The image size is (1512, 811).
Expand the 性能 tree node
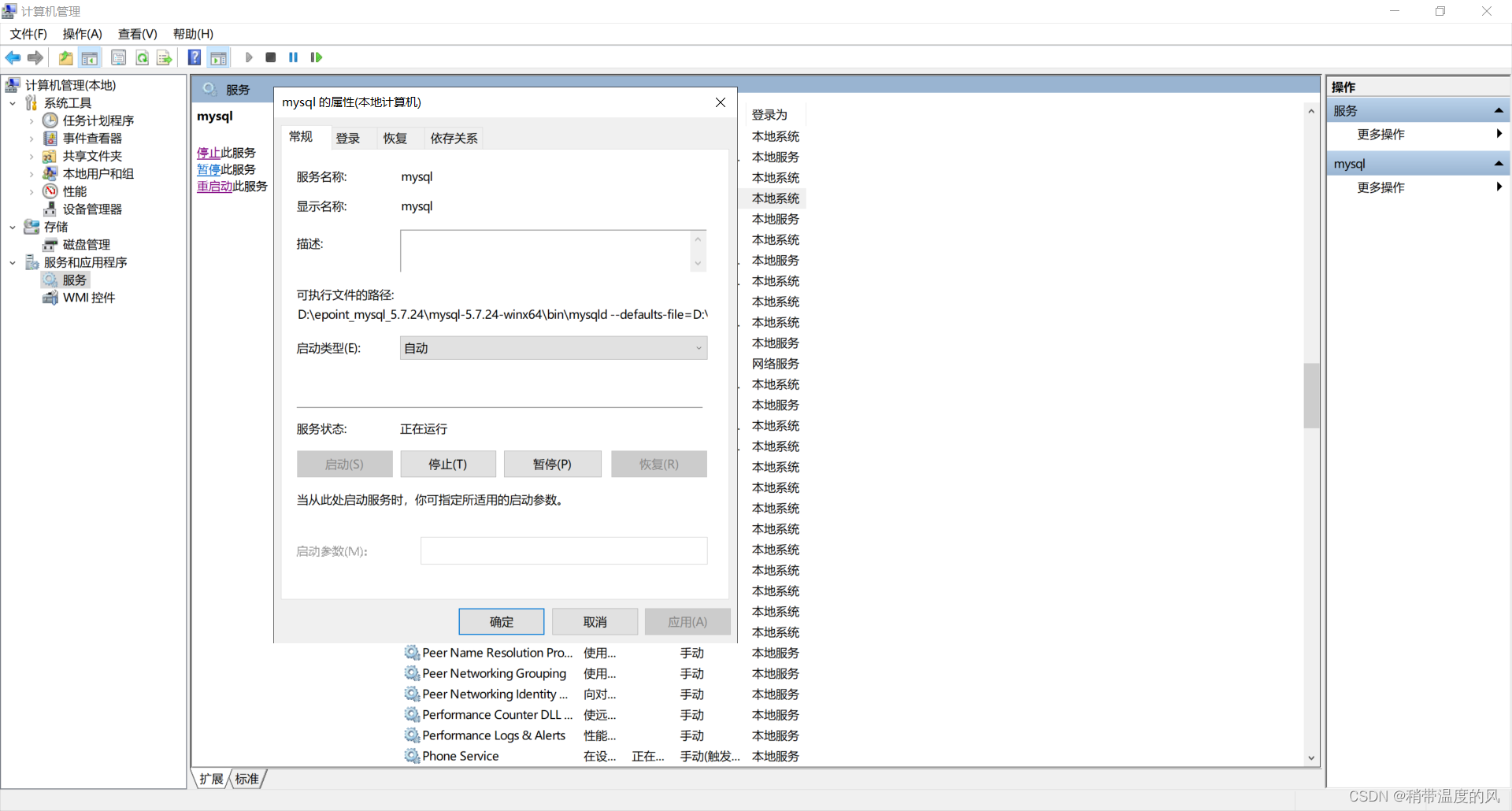31,192
